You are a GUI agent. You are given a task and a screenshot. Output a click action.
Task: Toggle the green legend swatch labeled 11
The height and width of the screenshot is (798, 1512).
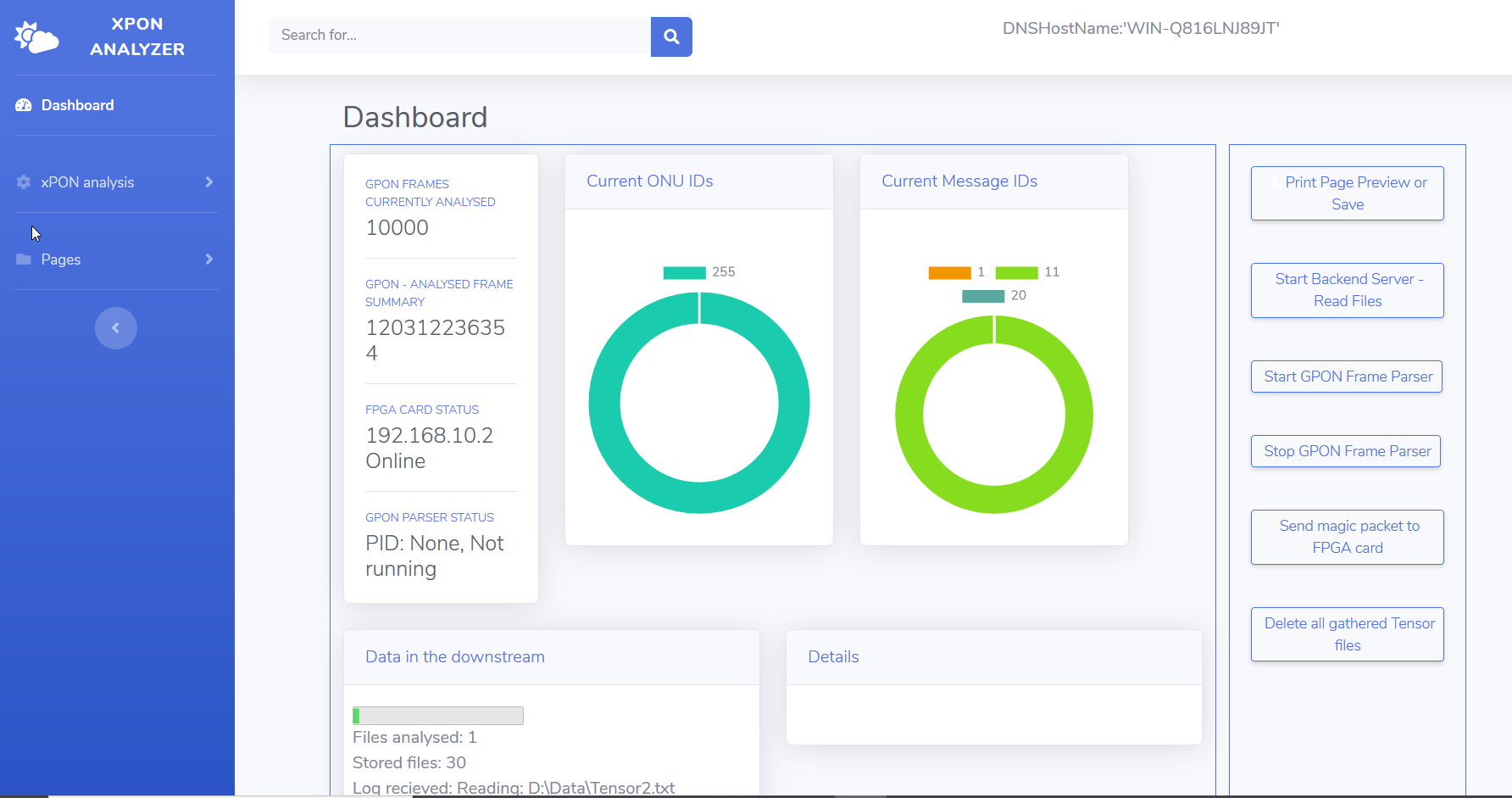click(x=1016, y=272)
